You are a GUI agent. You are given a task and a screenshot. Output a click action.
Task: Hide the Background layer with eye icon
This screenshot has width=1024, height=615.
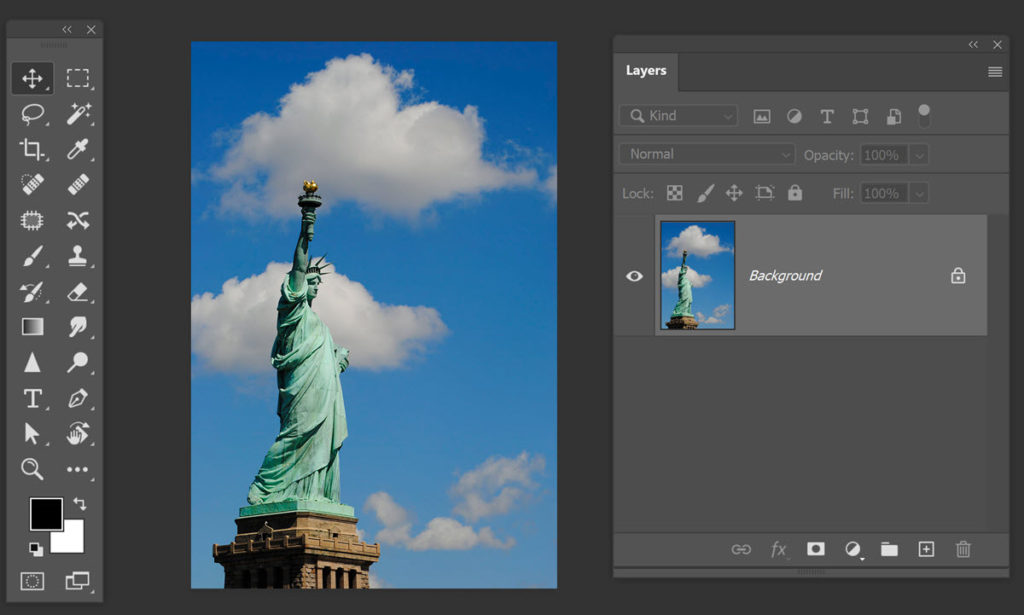634,276
